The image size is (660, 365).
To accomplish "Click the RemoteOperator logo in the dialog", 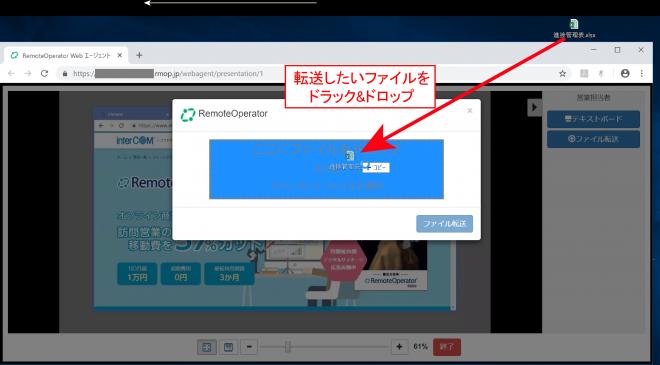I will click(x=224, y=114).
